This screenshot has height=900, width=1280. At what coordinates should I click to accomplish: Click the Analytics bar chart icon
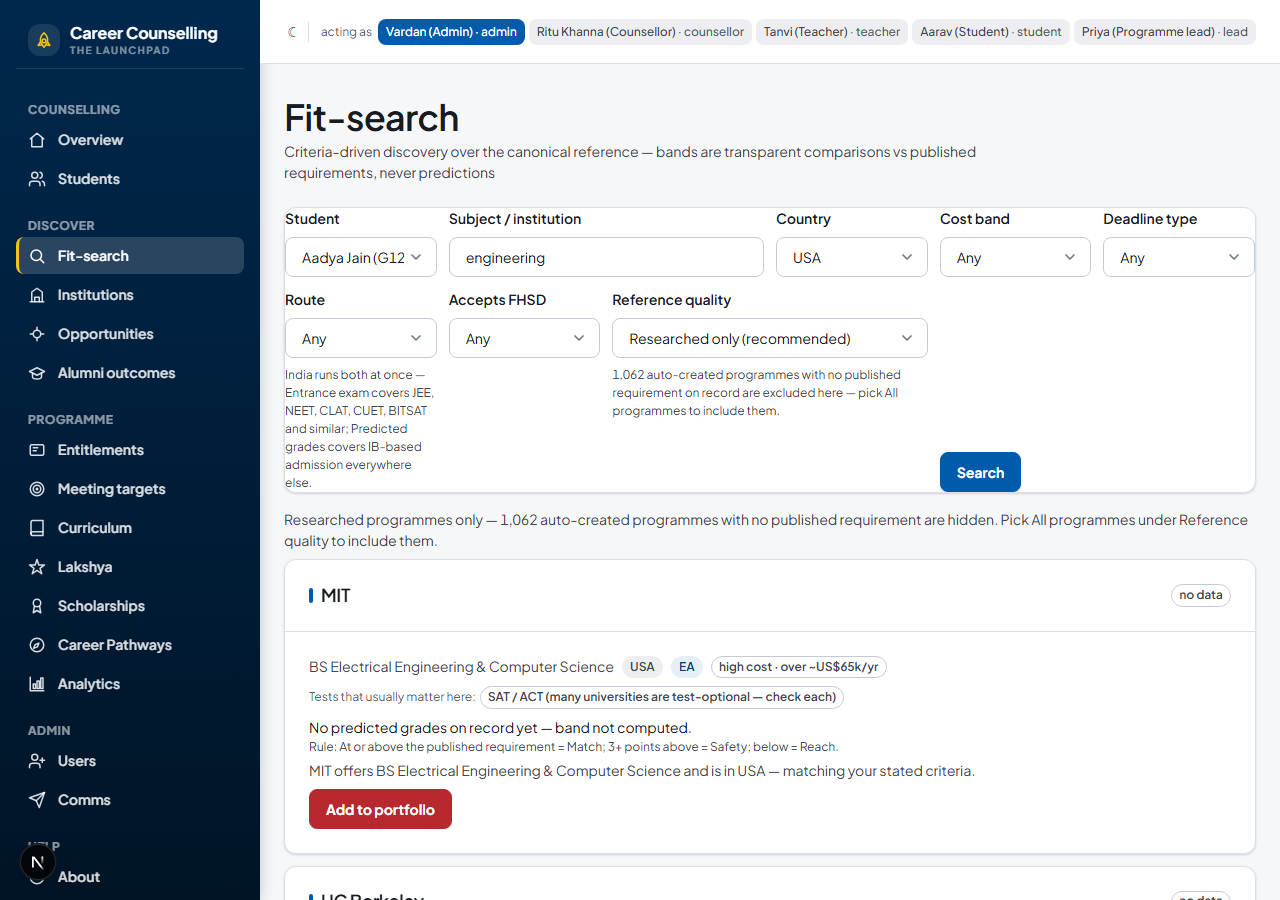pos(37,684)
